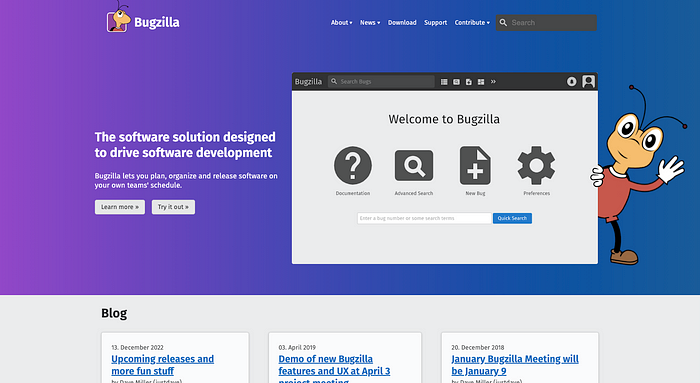
Task: Go to the Download page
Action: pos(402,22)
